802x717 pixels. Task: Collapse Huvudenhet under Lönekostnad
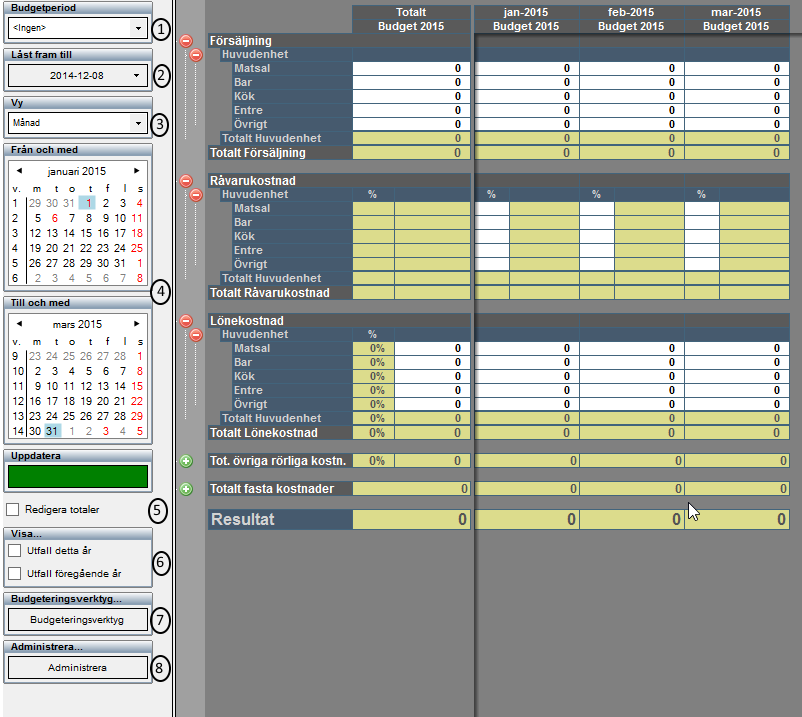(x=196, y=335)
